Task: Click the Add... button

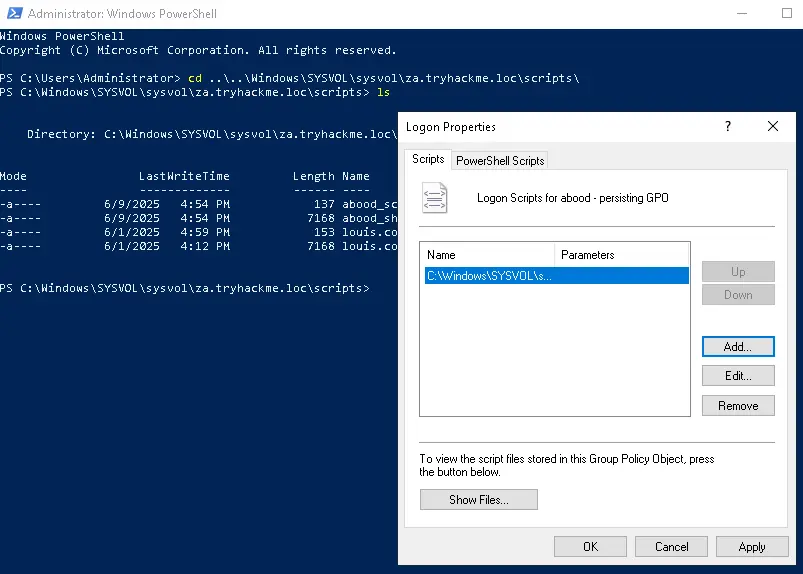Action: (x=738, y=347)
